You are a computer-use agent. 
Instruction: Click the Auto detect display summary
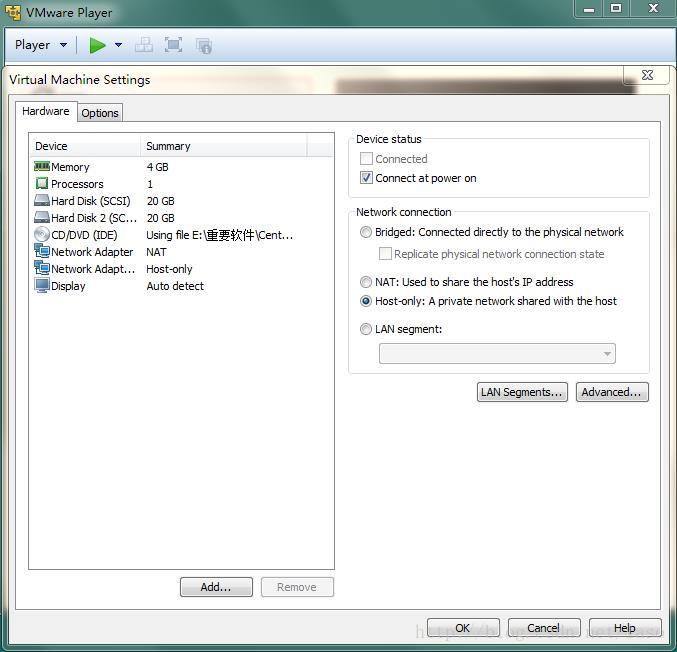tap(175, 286)
